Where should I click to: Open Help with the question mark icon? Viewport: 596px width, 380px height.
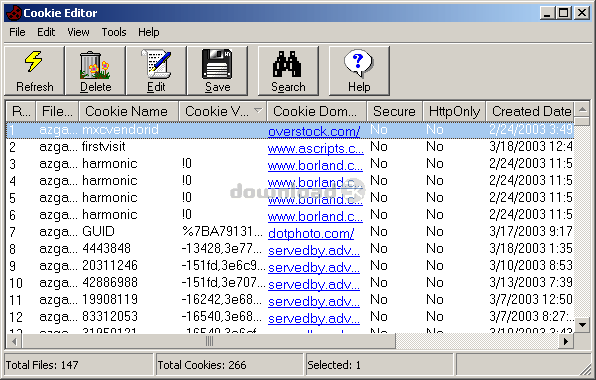point(359,63)
